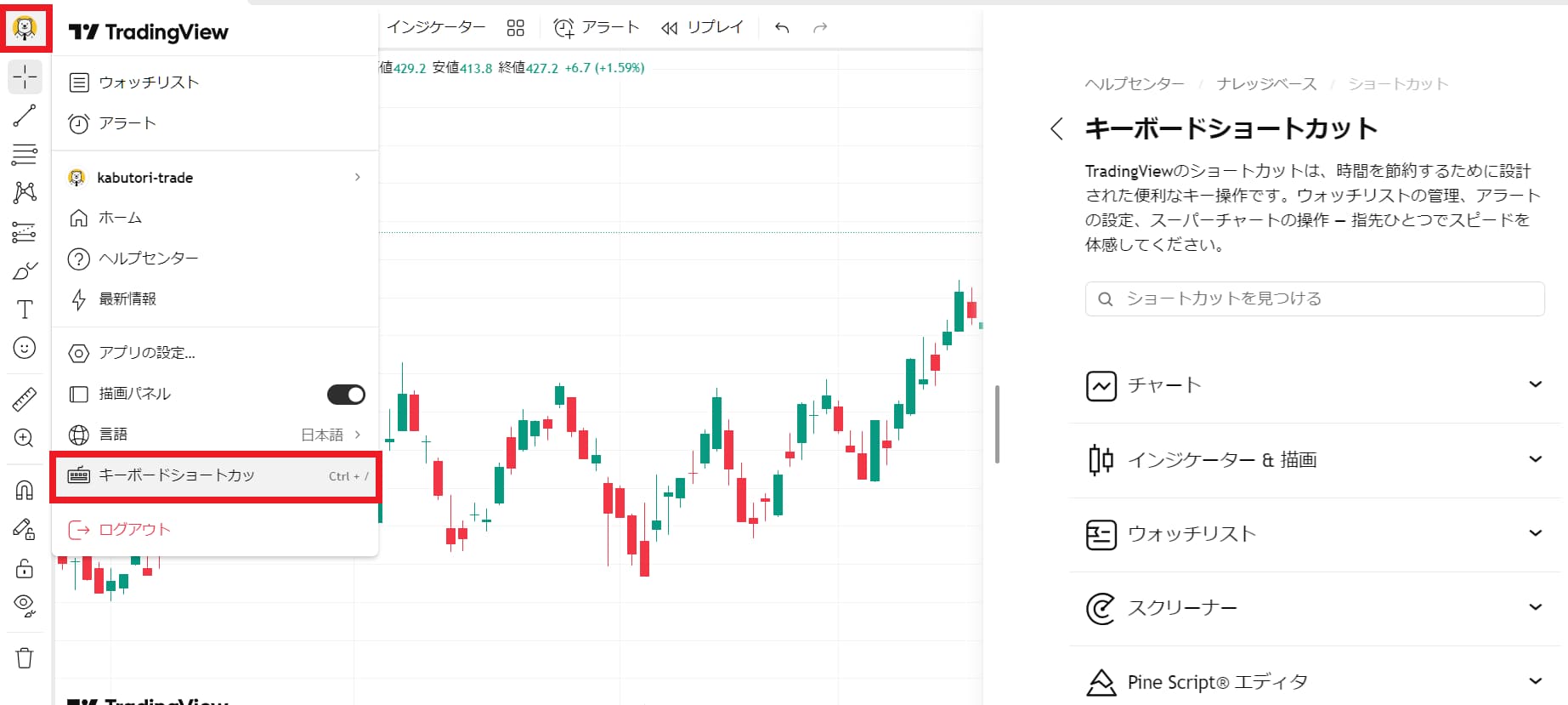Open the emoji icons tool

[25, 348]
